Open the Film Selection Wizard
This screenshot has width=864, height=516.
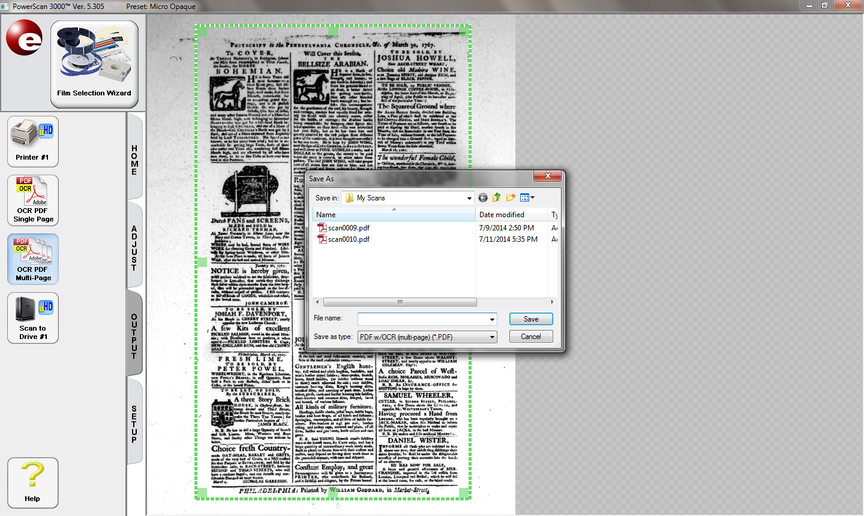click(x=95, y=64)
